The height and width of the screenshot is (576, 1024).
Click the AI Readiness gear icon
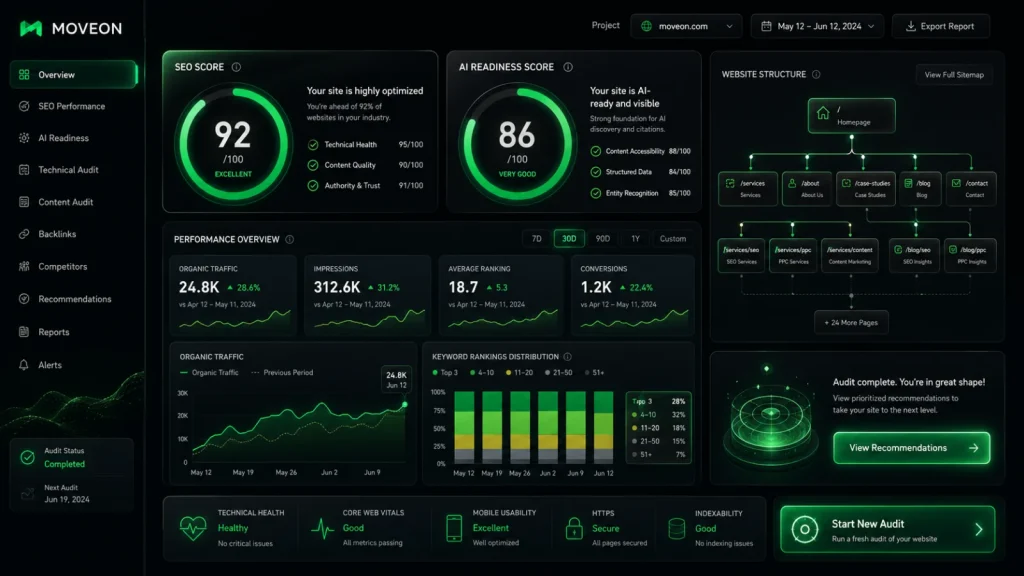24,138
